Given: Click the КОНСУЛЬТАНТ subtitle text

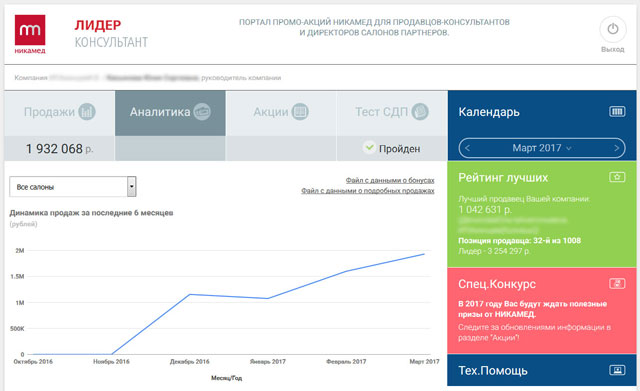Looking at the screenshot, I should pyautogui.click(x=111, y=42).
